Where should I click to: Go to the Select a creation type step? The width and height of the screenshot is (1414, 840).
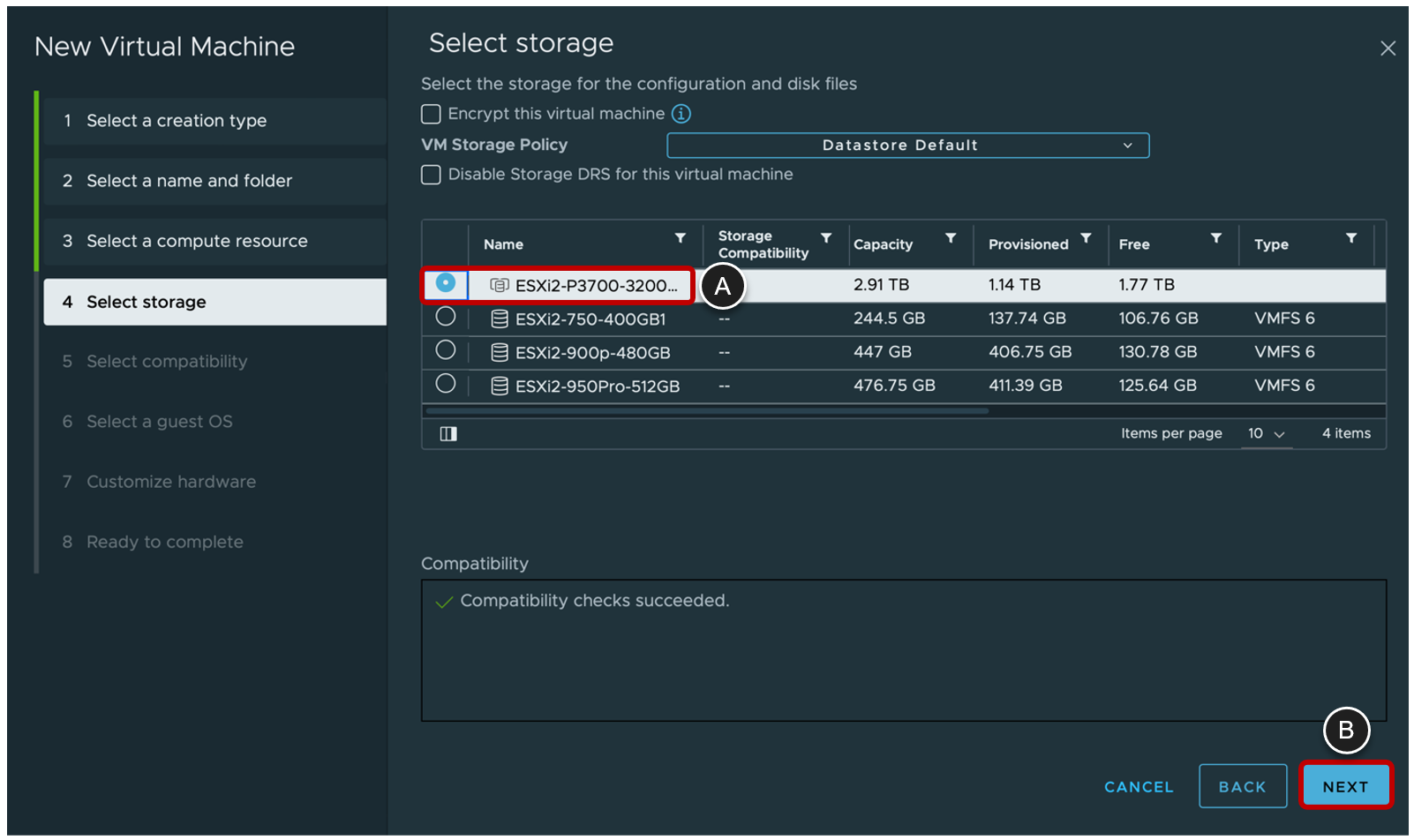click(176, 121)
